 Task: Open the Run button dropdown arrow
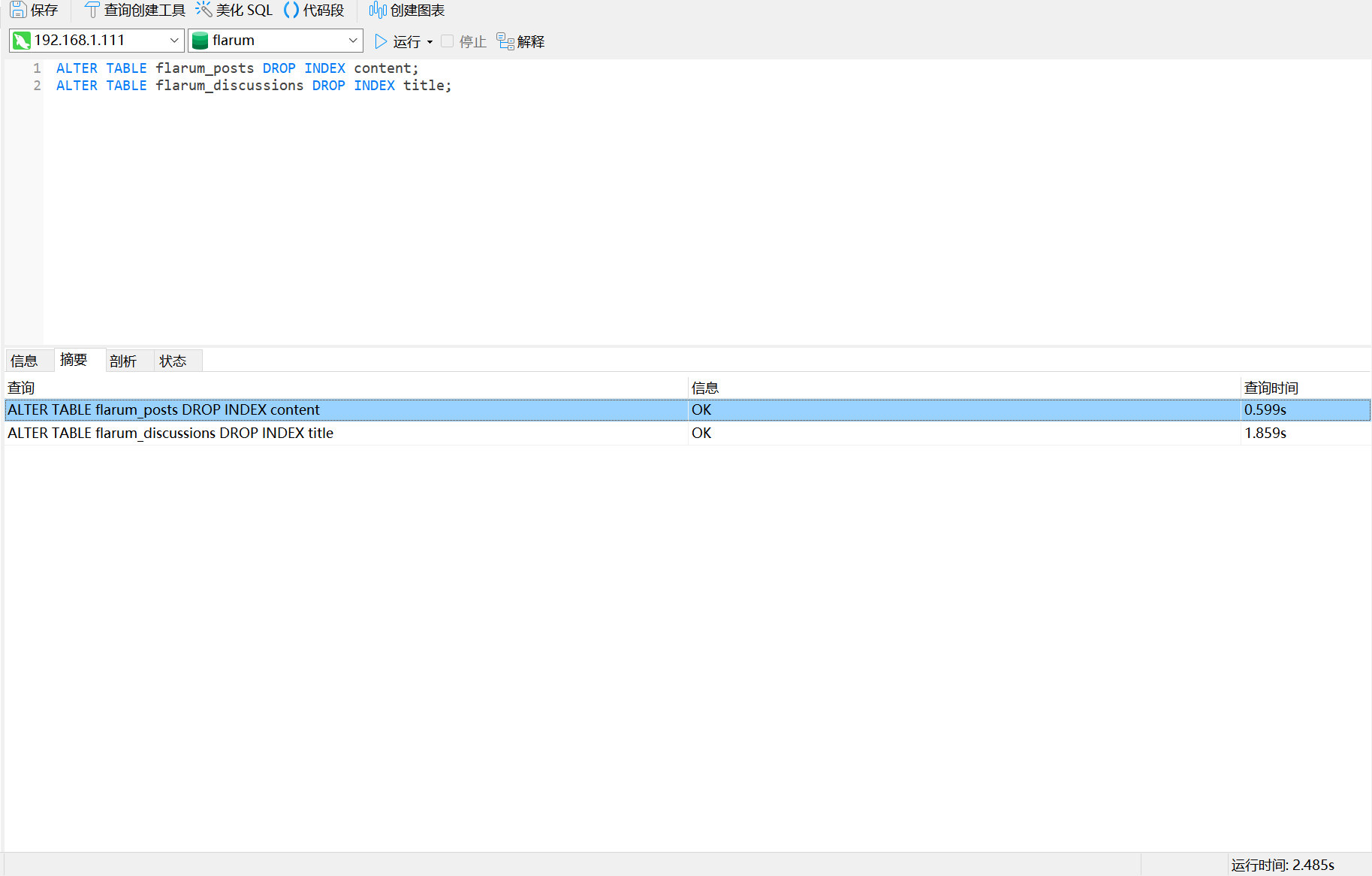[430, 42]
